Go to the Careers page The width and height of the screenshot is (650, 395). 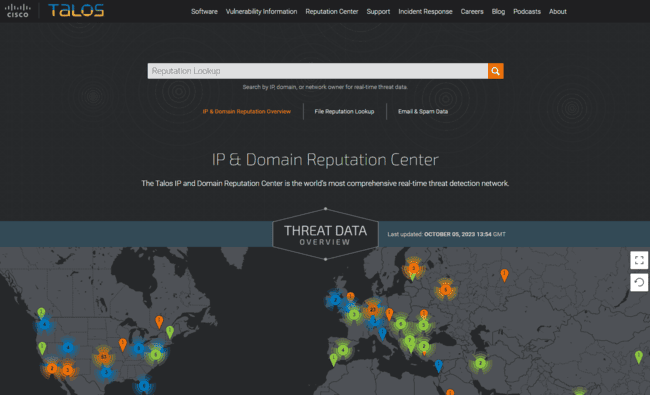(472, 12)
